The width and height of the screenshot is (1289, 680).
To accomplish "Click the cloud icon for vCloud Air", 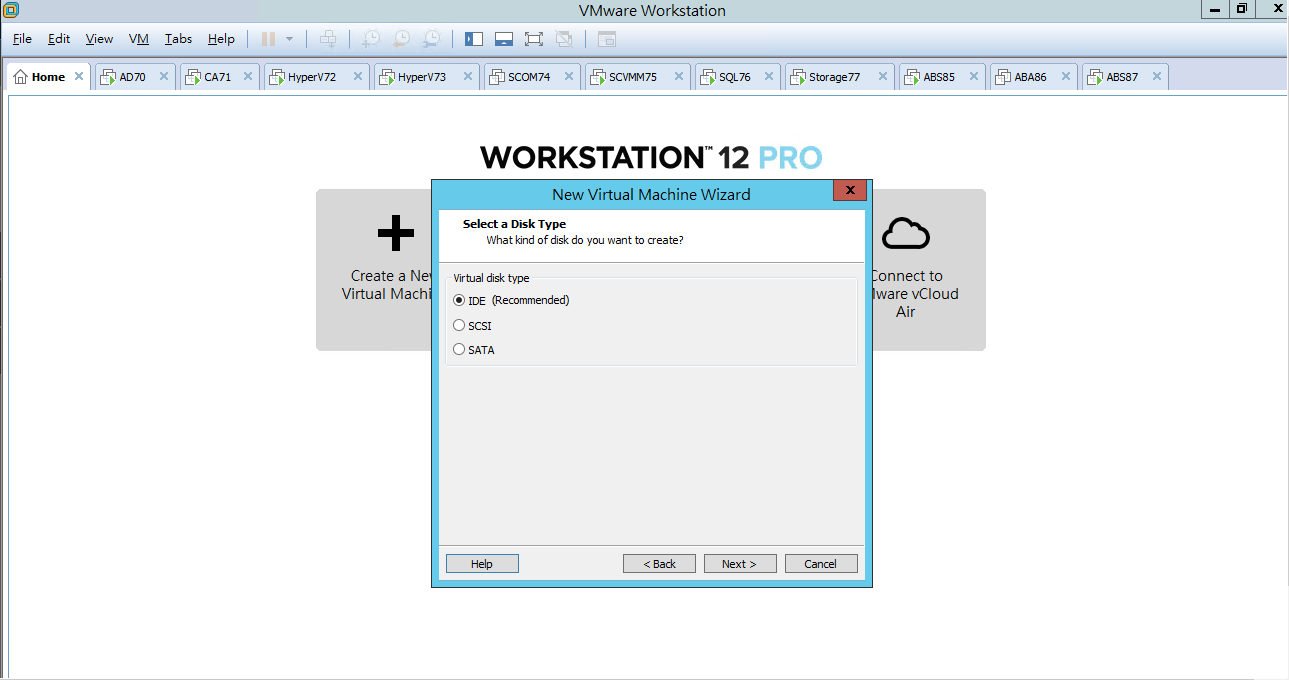I will pyautogui.click(x=906, y=234).
